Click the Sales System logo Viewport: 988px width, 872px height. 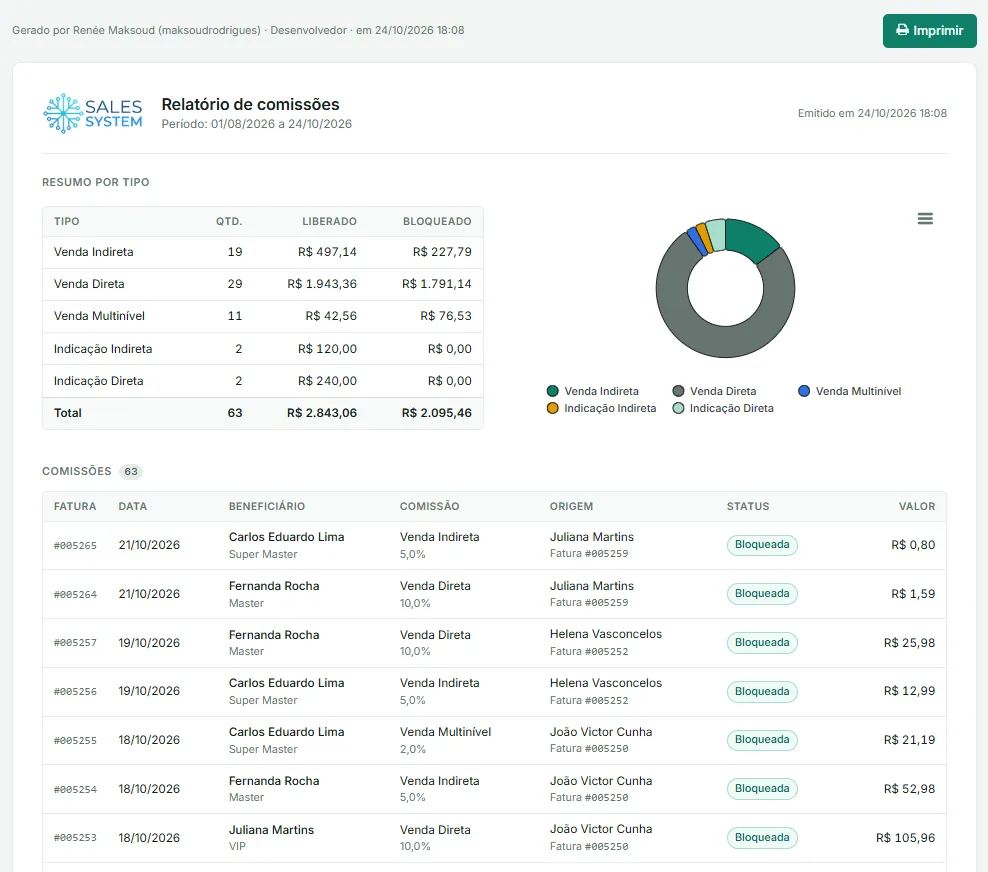tap(93, 113)
